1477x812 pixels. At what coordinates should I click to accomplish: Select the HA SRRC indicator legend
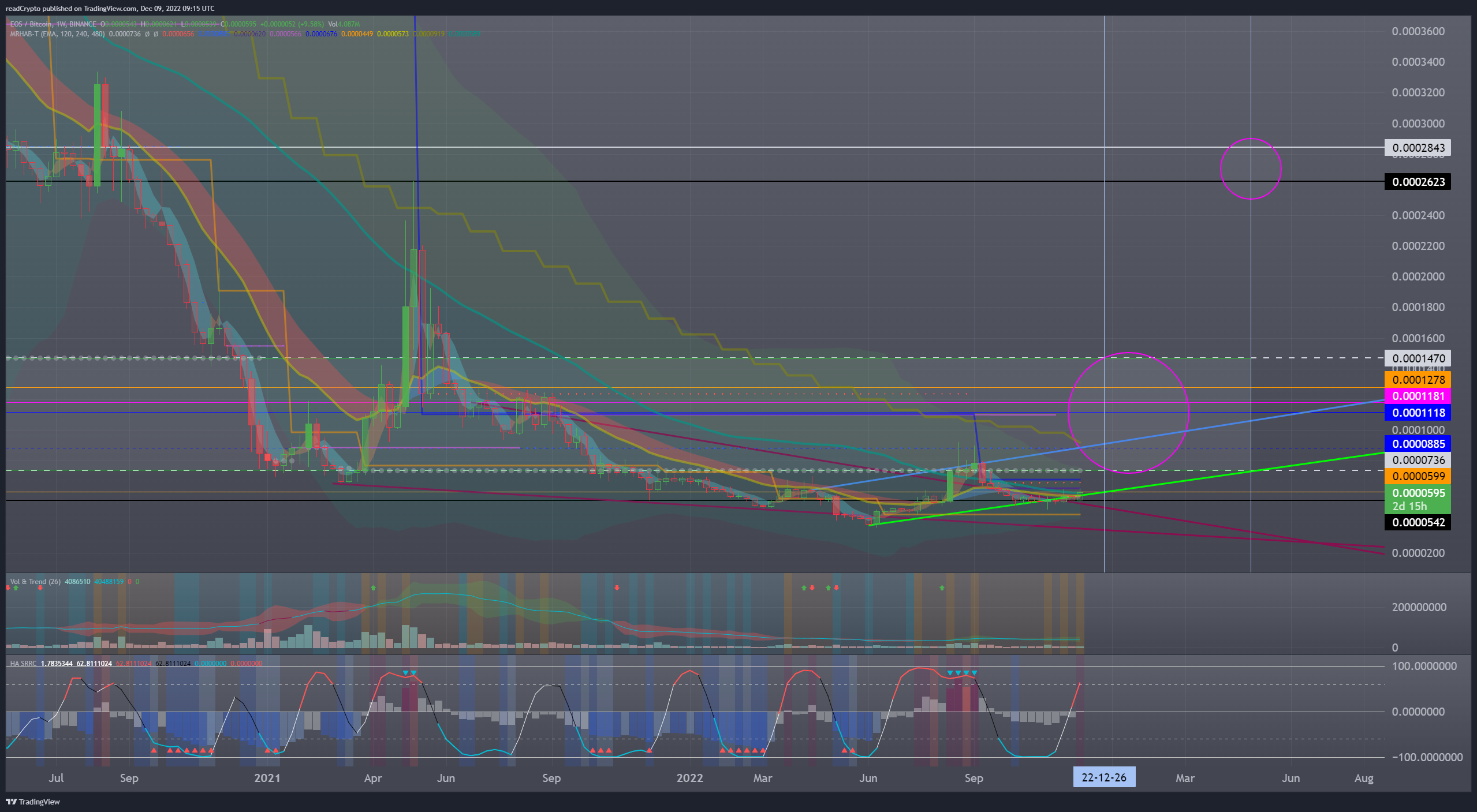coord(23,664)
